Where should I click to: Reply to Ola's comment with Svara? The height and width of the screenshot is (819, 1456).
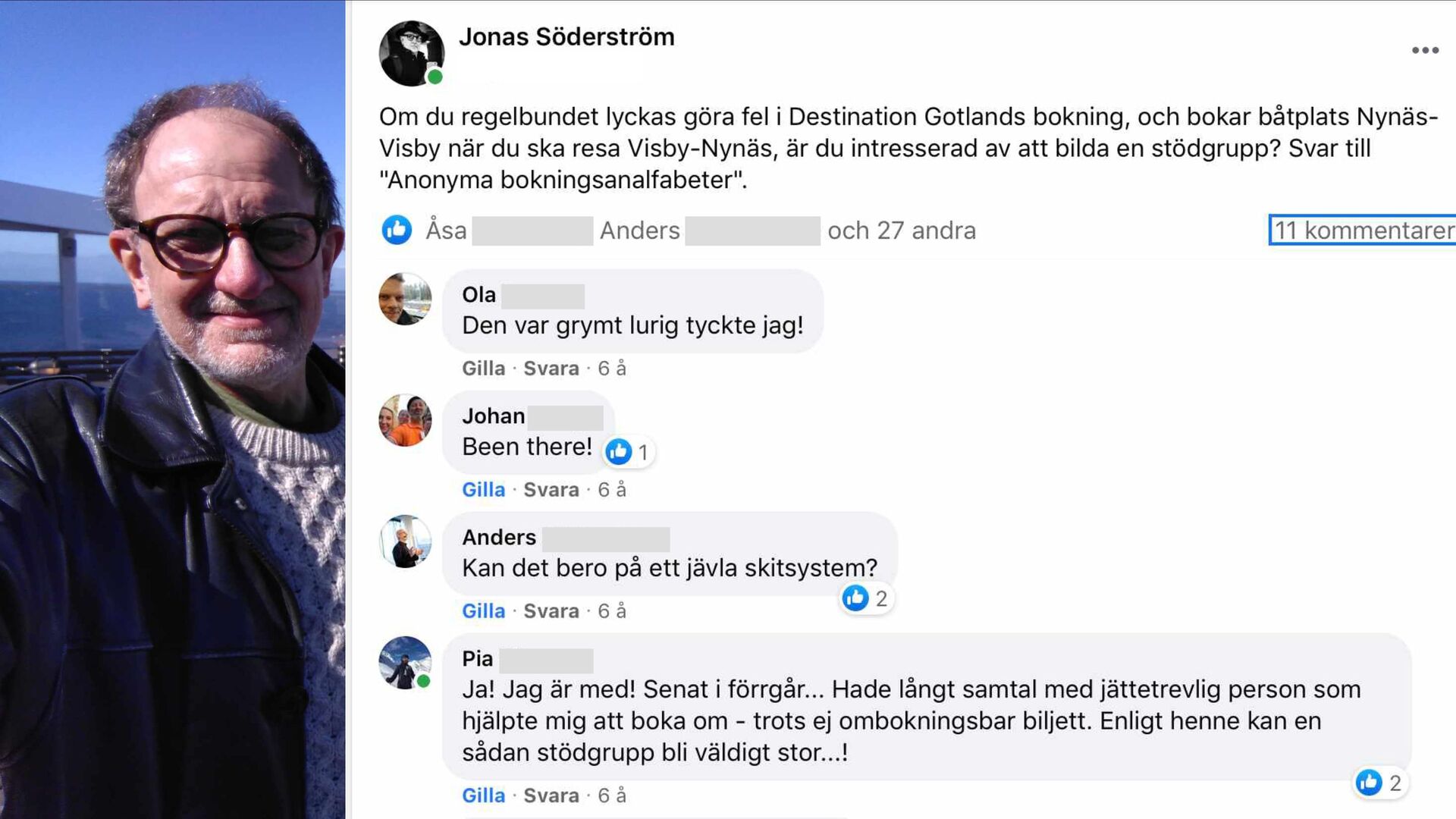[551, 369]
